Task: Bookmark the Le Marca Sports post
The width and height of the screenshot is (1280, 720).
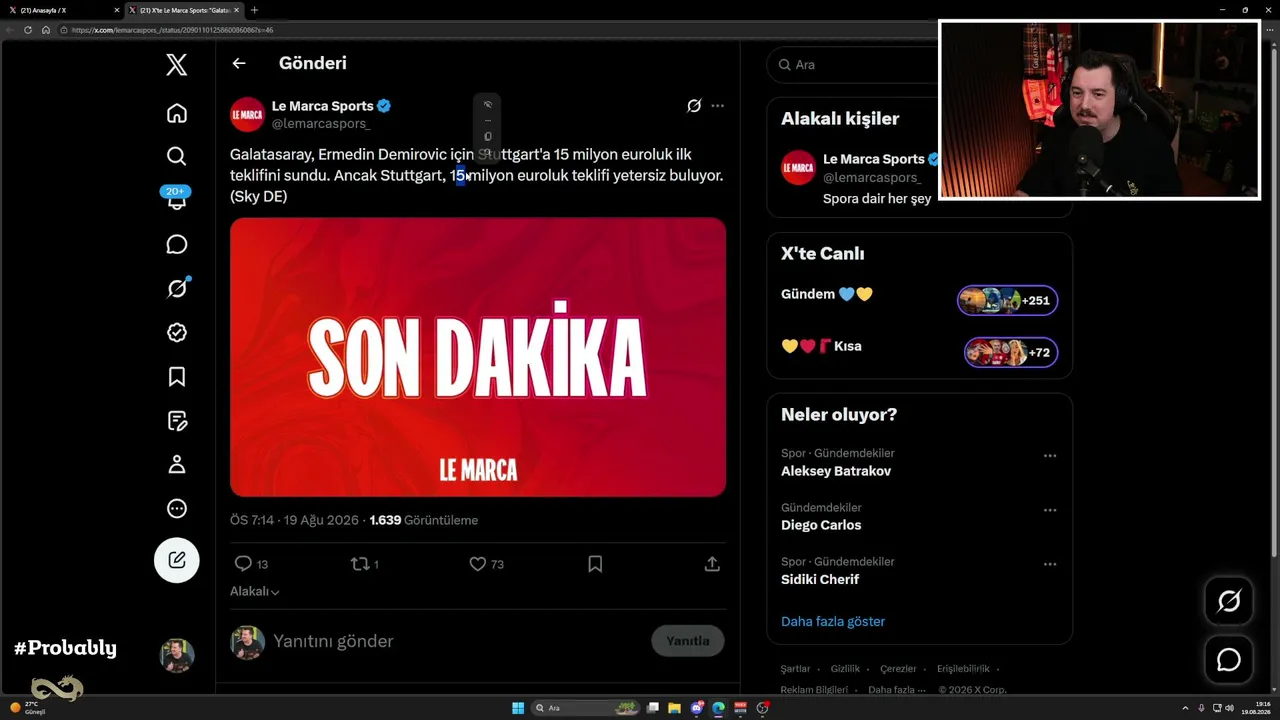Action: pos(595,564)
